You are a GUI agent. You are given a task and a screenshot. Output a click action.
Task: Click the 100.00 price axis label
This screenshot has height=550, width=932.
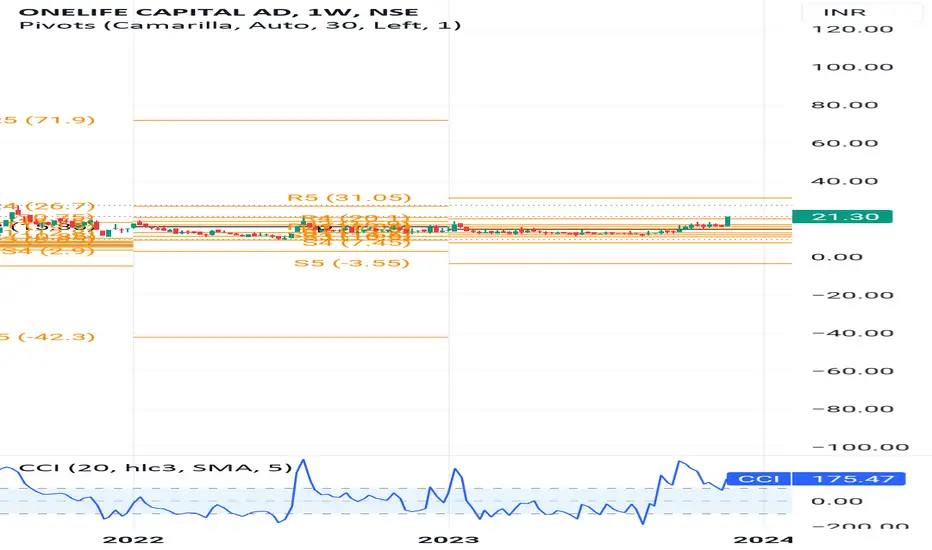(x=852, y=67)
